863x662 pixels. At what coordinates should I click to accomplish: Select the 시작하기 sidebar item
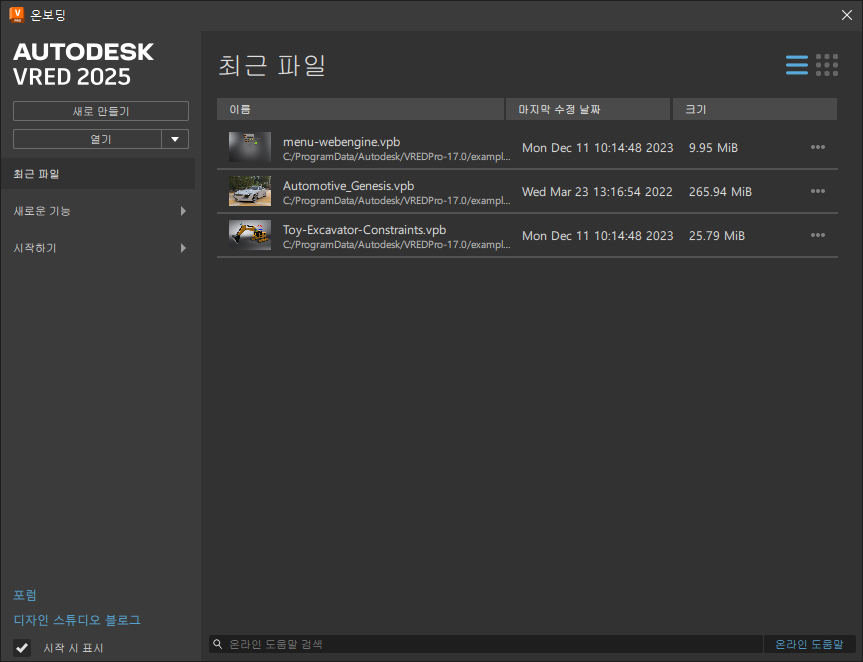98,248
